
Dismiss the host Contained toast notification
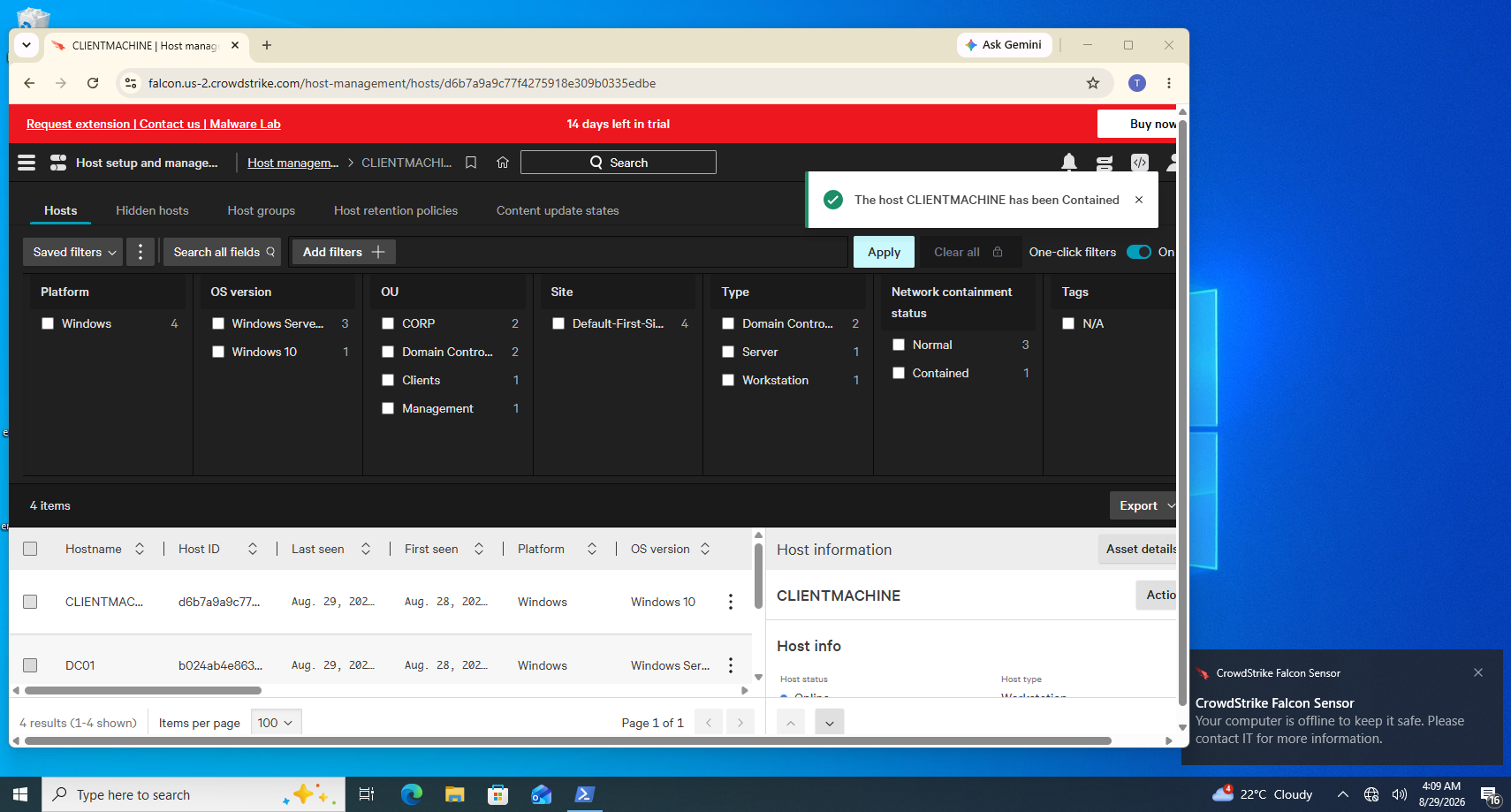[x=1139, y=200]
